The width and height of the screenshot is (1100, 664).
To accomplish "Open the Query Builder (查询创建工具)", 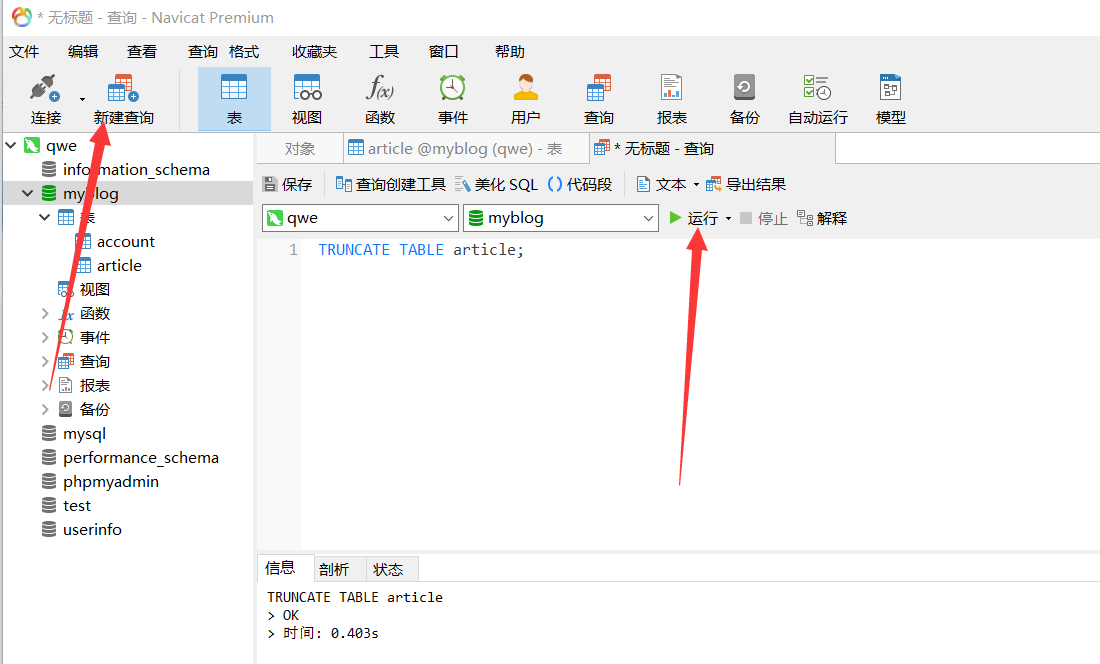I will click(390, 184).
